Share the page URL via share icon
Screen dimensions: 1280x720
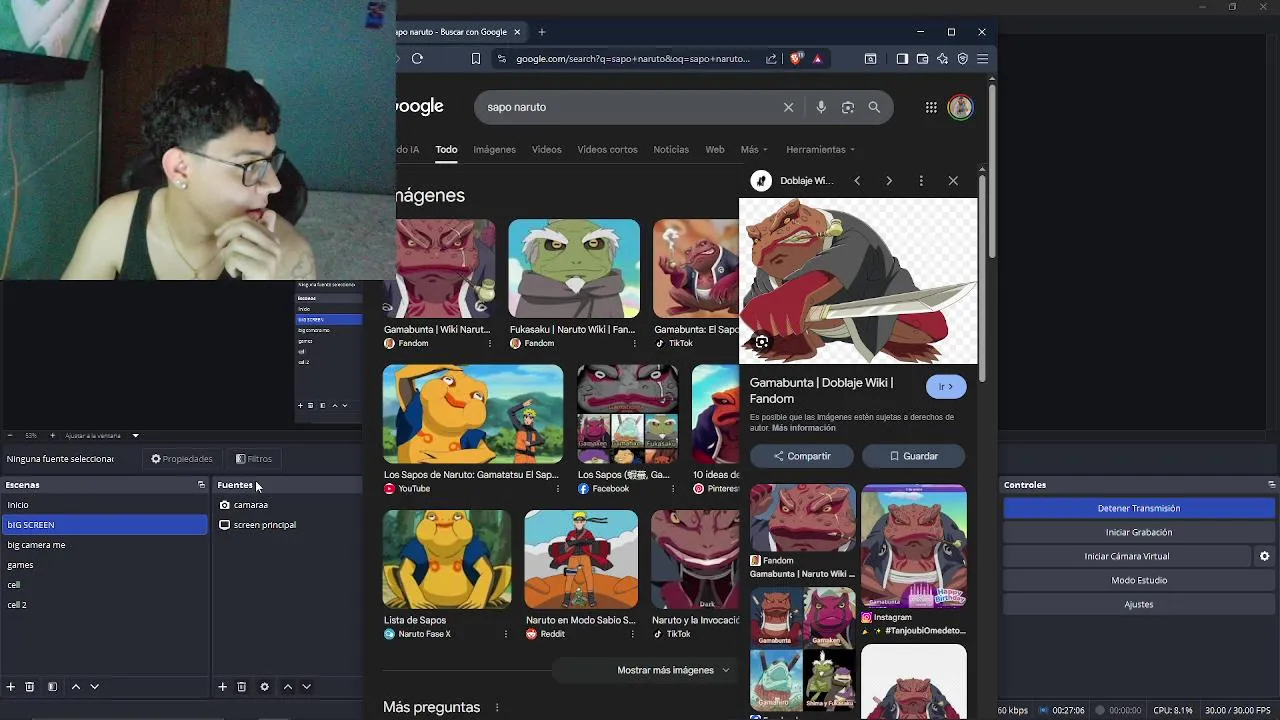tap(771, 59)
